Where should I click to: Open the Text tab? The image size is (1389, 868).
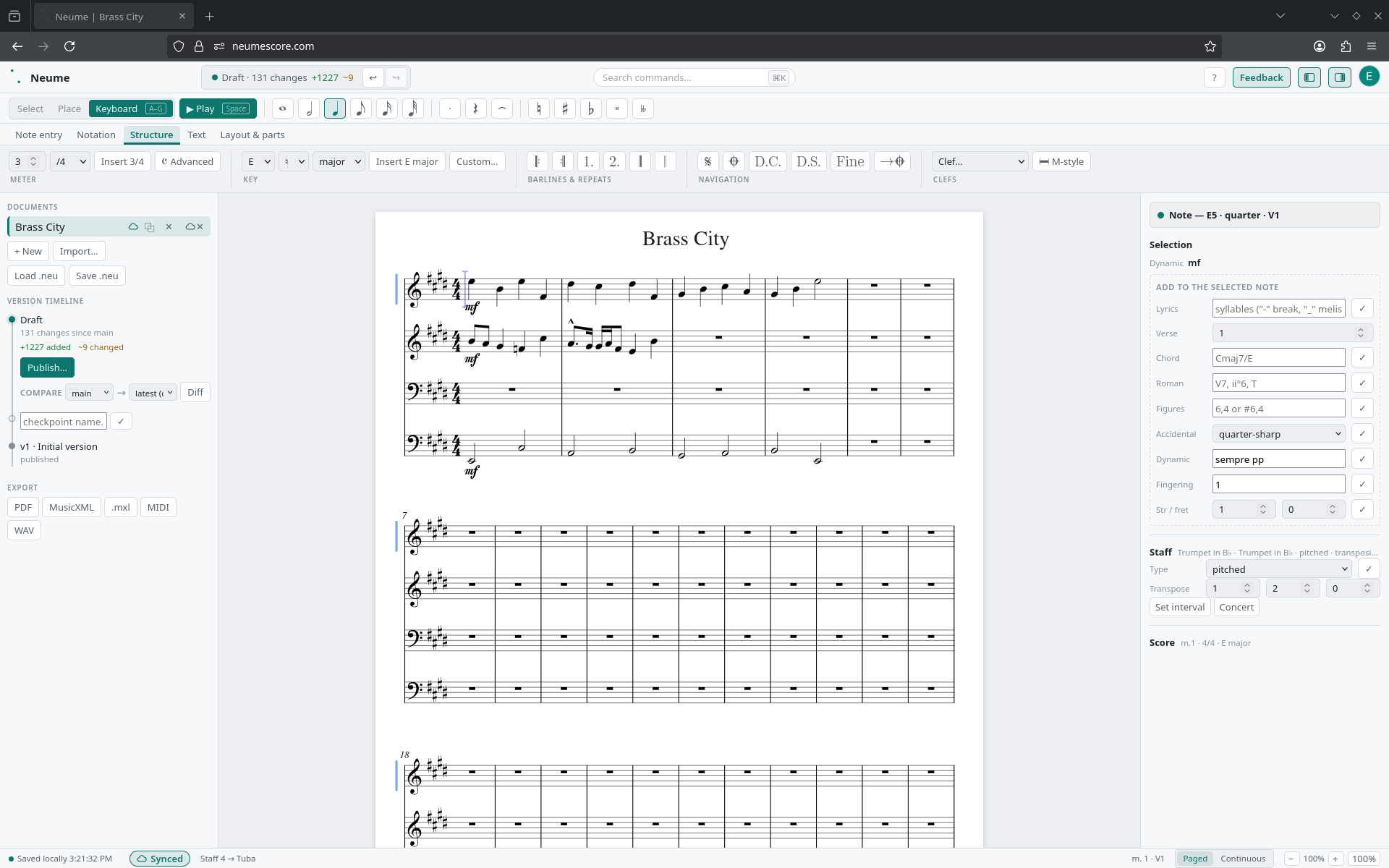pyautogui.click(x=197, y=135)
